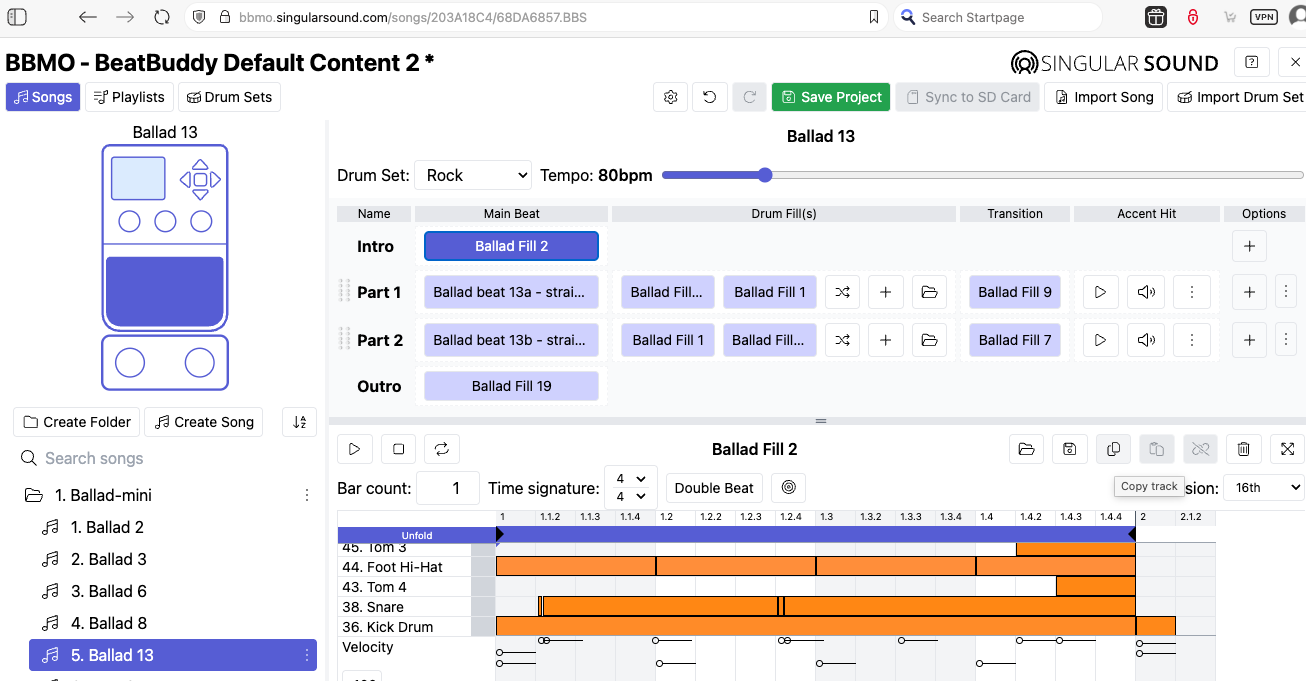The width and height of the screenshot is (1306, 681).
Task: Click the Create Song button
Action: click(205, 422)
